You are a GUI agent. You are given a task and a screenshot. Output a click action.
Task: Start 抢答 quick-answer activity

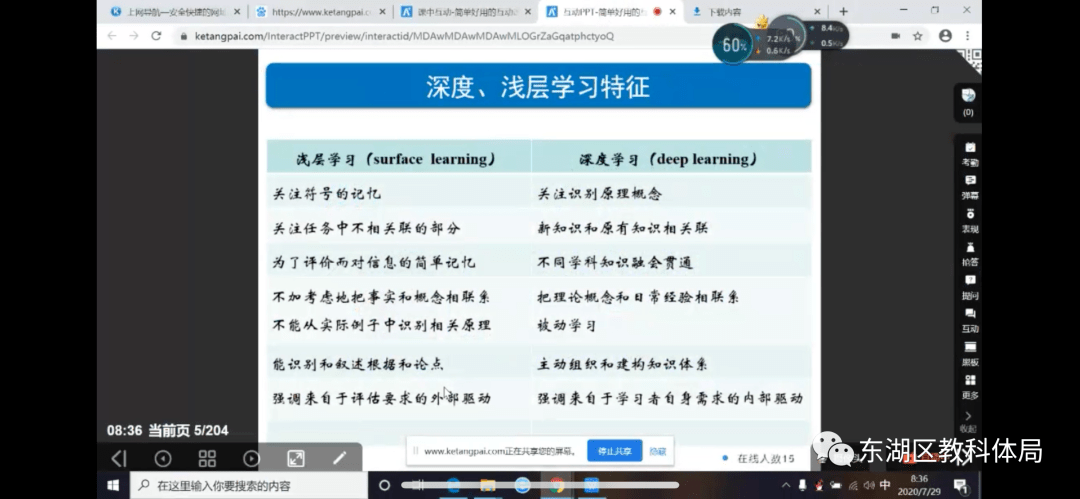pos(969,253)
